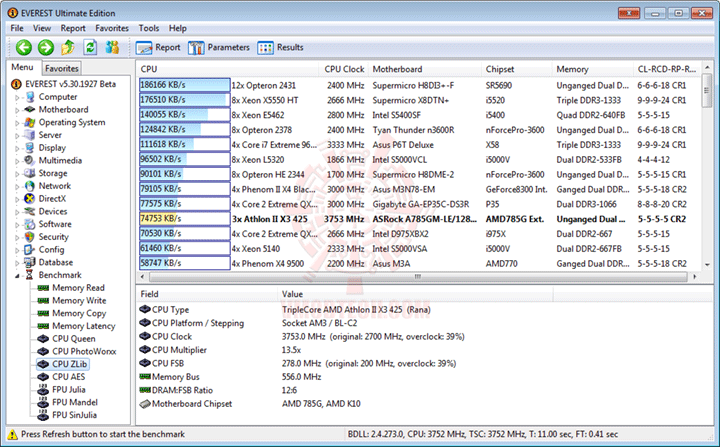Click the Server icon in tree
720x447 pixels.
tap(30, 135)
